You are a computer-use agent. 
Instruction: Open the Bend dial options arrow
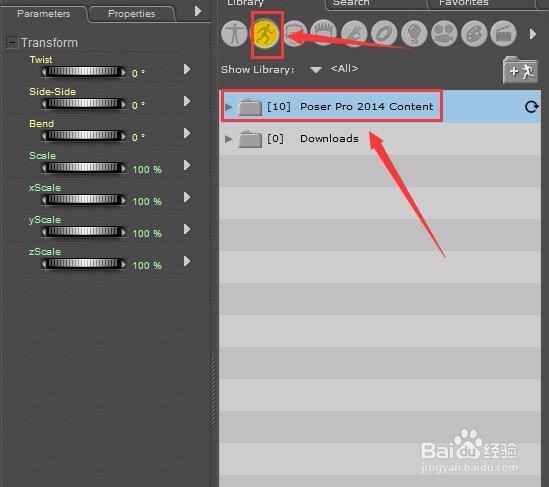pos(187,133)
